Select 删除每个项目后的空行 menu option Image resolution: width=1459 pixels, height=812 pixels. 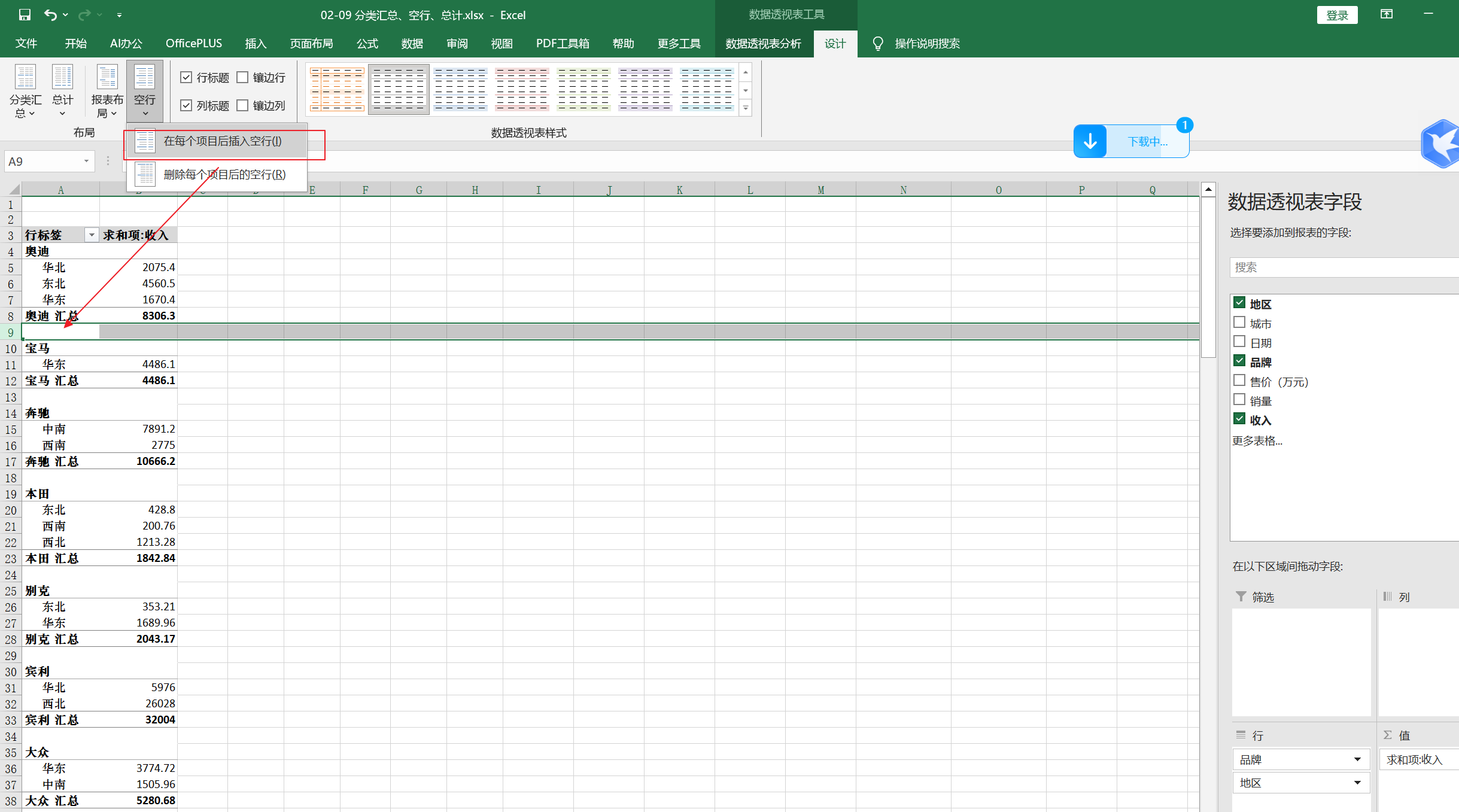(x=224, y=175)
